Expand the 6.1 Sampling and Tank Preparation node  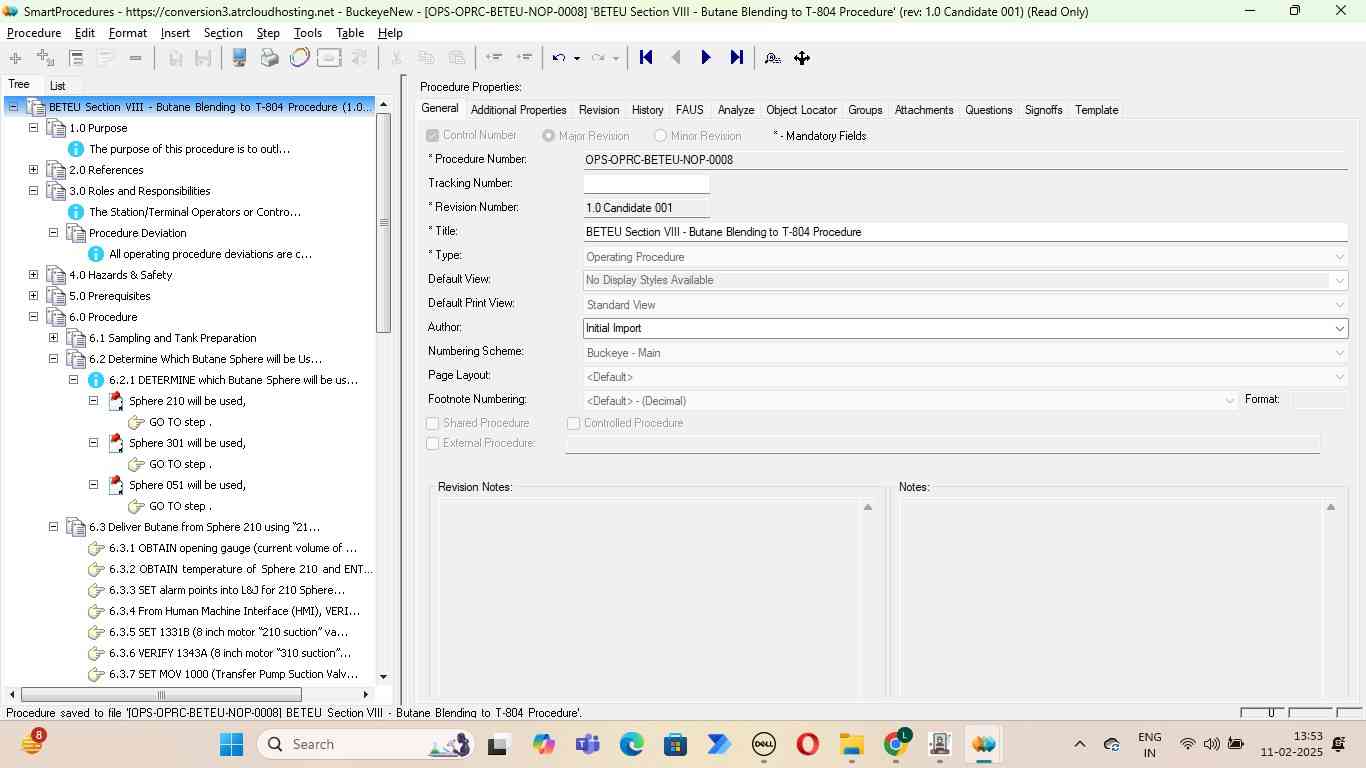point(53,338)
